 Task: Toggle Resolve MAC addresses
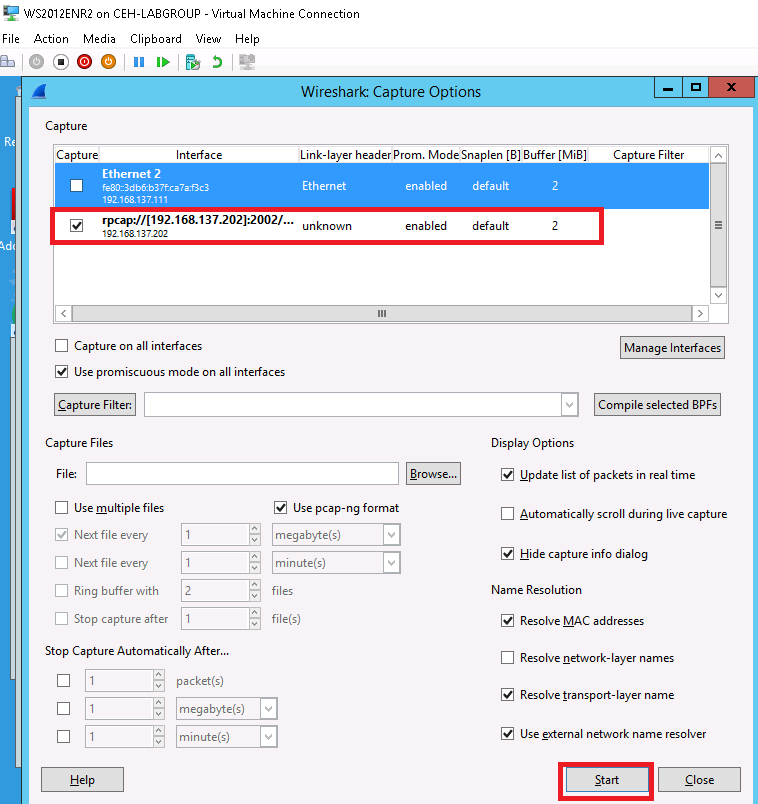[x=507, y=621]
